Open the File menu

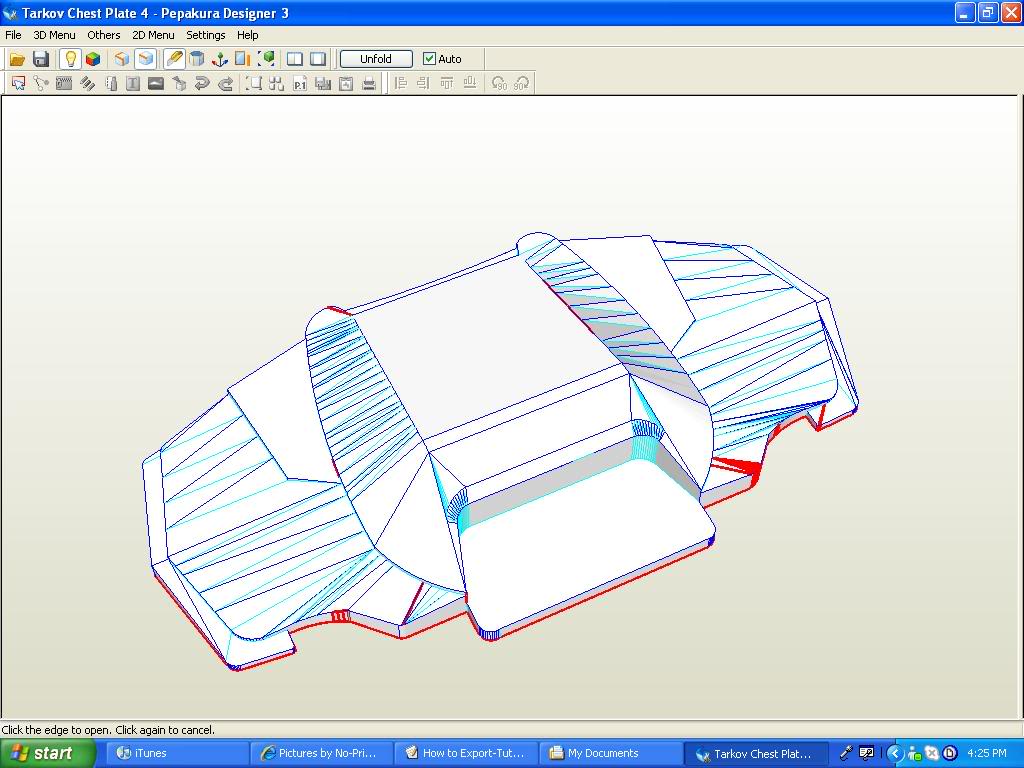click(13, 35)
